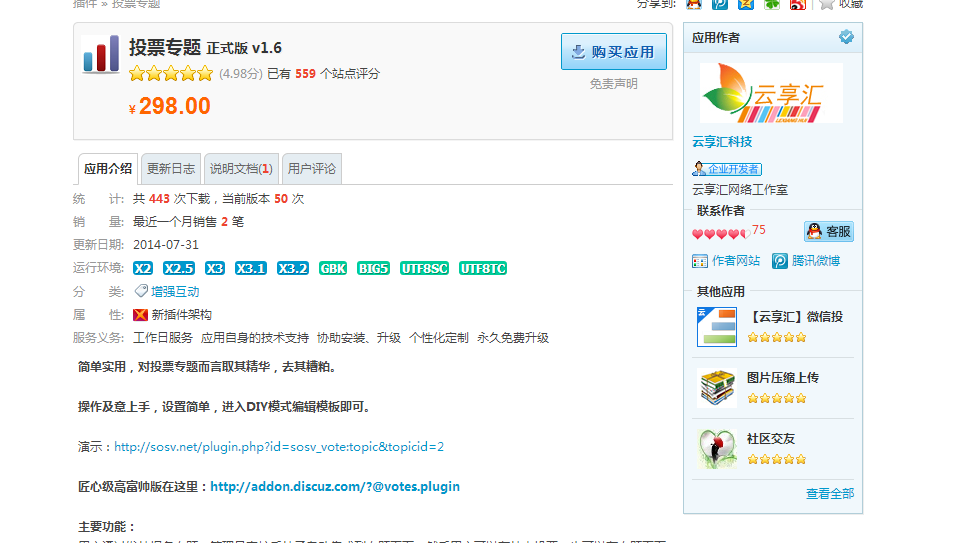Click the 永久免费升级 service text
This screenshot has width=956, height=543.
coord(513,338)
